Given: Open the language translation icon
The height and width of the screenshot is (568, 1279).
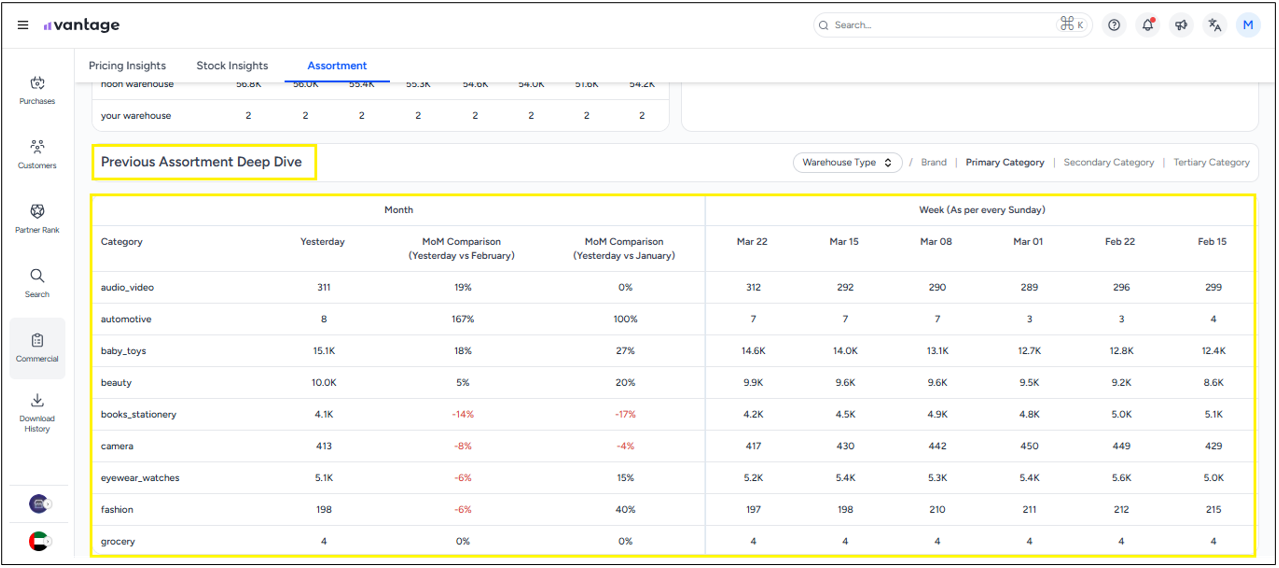Looking at the screenshot, I should (x=1215, y=25).
